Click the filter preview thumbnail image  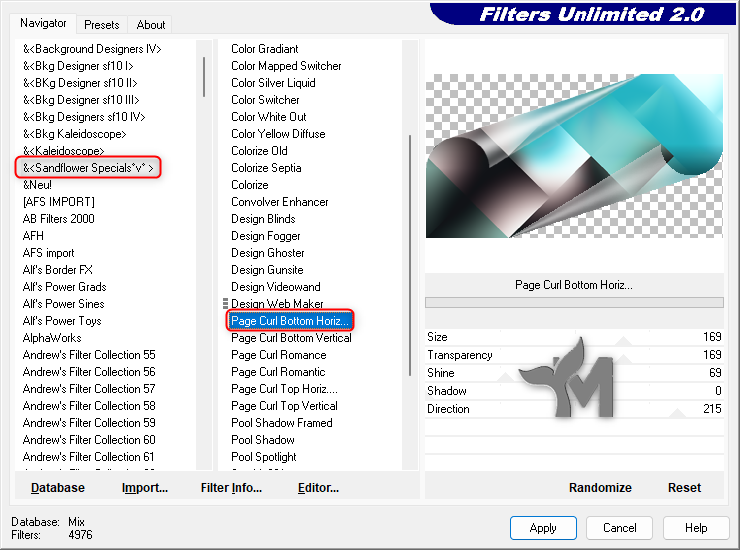574,156
